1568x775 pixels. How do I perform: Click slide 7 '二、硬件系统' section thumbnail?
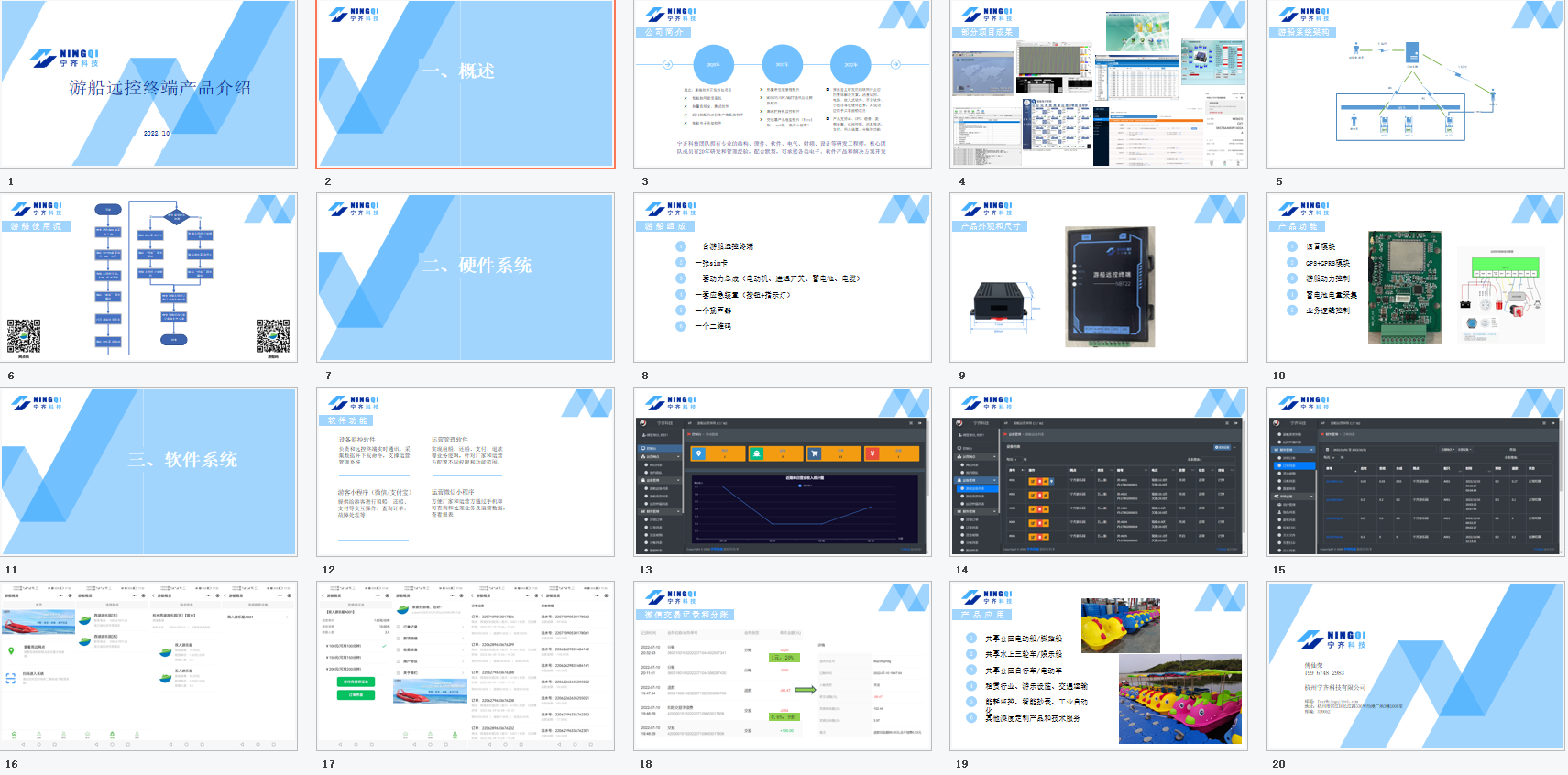466,278
